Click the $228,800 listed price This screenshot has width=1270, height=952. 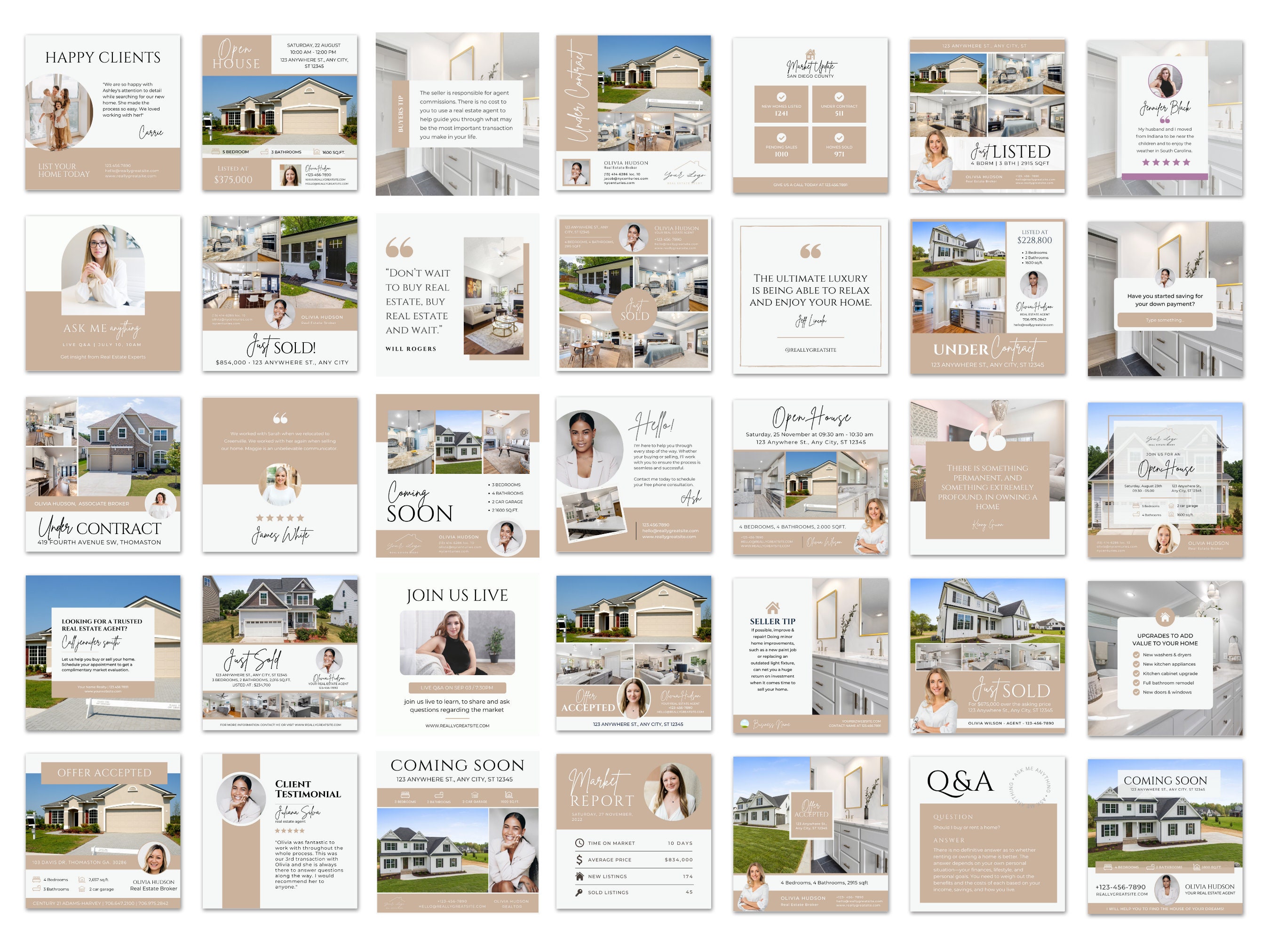[x=1034, y=240]
